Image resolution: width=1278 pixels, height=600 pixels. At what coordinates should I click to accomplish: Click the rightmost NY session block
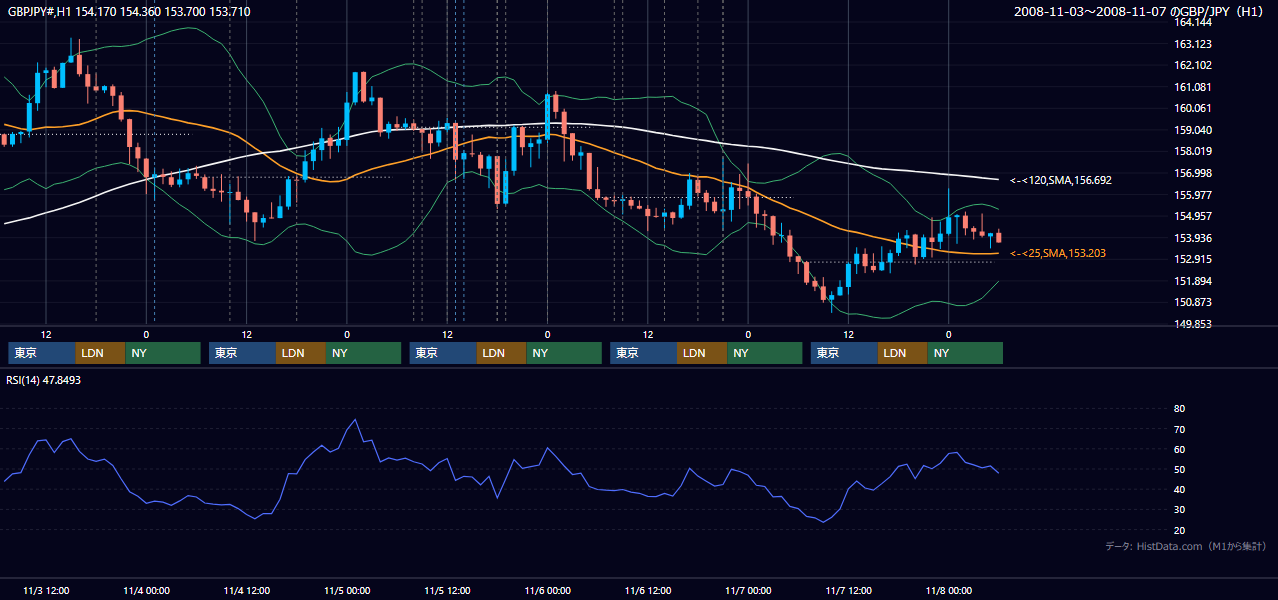click(965, 353)
